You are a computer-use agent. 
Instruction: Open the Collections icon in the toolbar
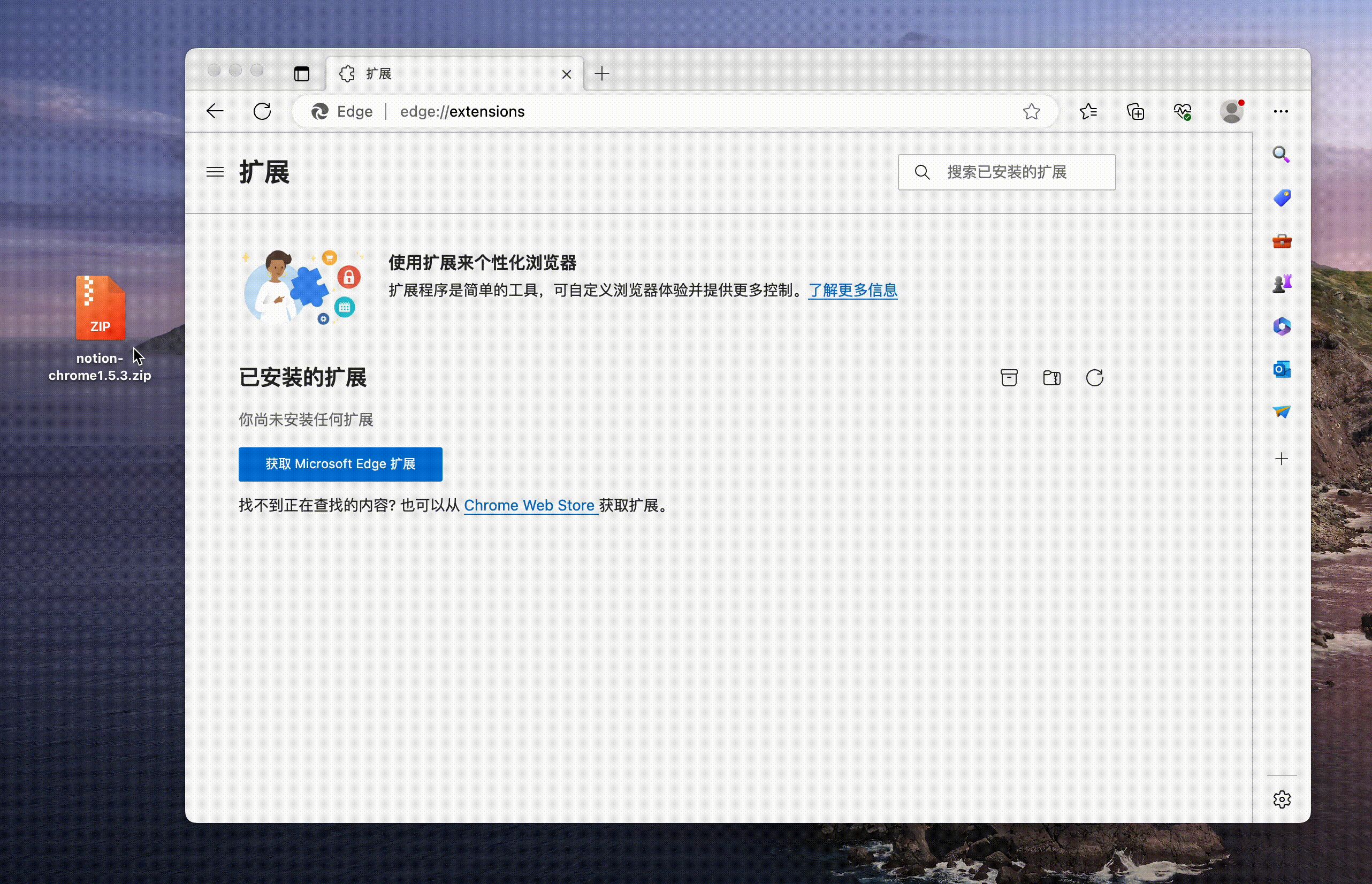(x=1135, y=111)
